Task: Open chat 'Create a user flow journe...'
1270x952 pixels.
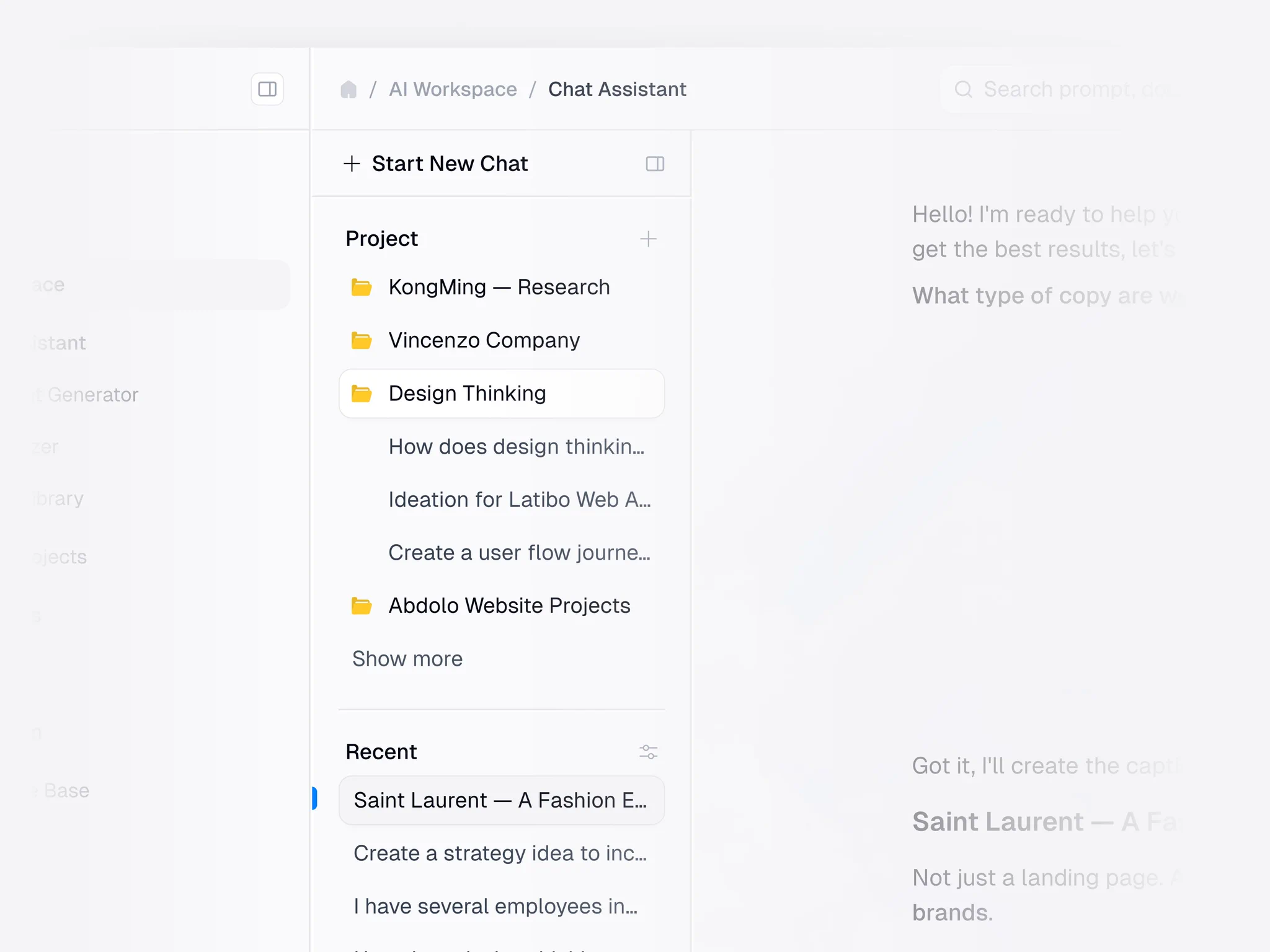Action: pyautogui.click(x=520, y=552)
